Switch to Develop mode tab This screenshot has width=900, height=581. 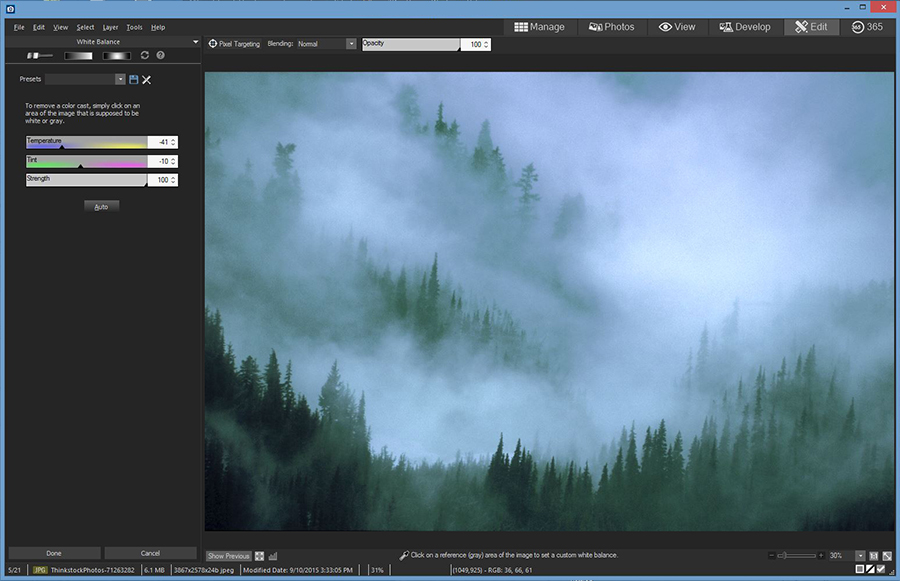click(744, 27)
